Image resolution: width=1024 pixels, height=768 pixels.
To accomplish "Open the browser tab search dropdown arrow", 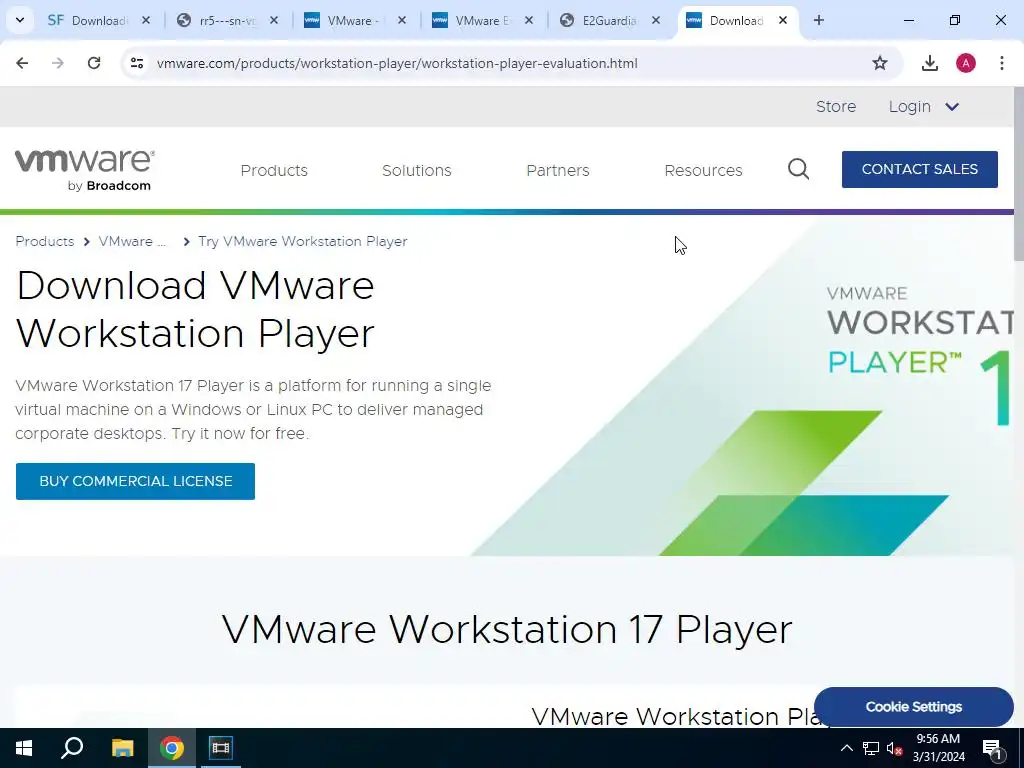I will pos(20,20).
